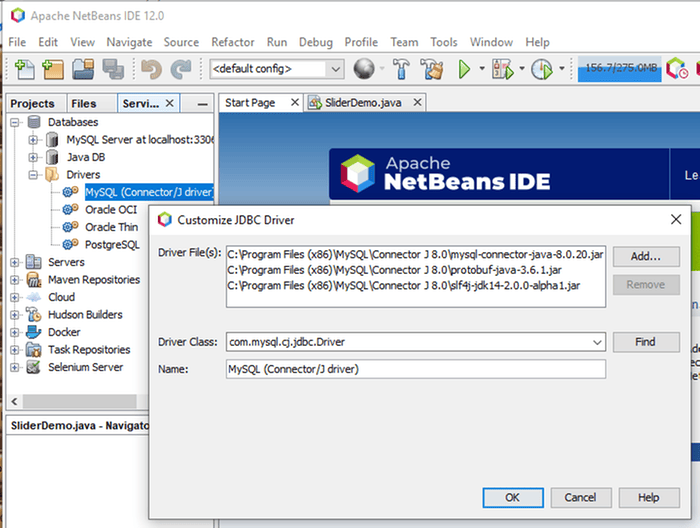
Task: Expand the Maven Repositories node
Action: click(x=15, y=280)
